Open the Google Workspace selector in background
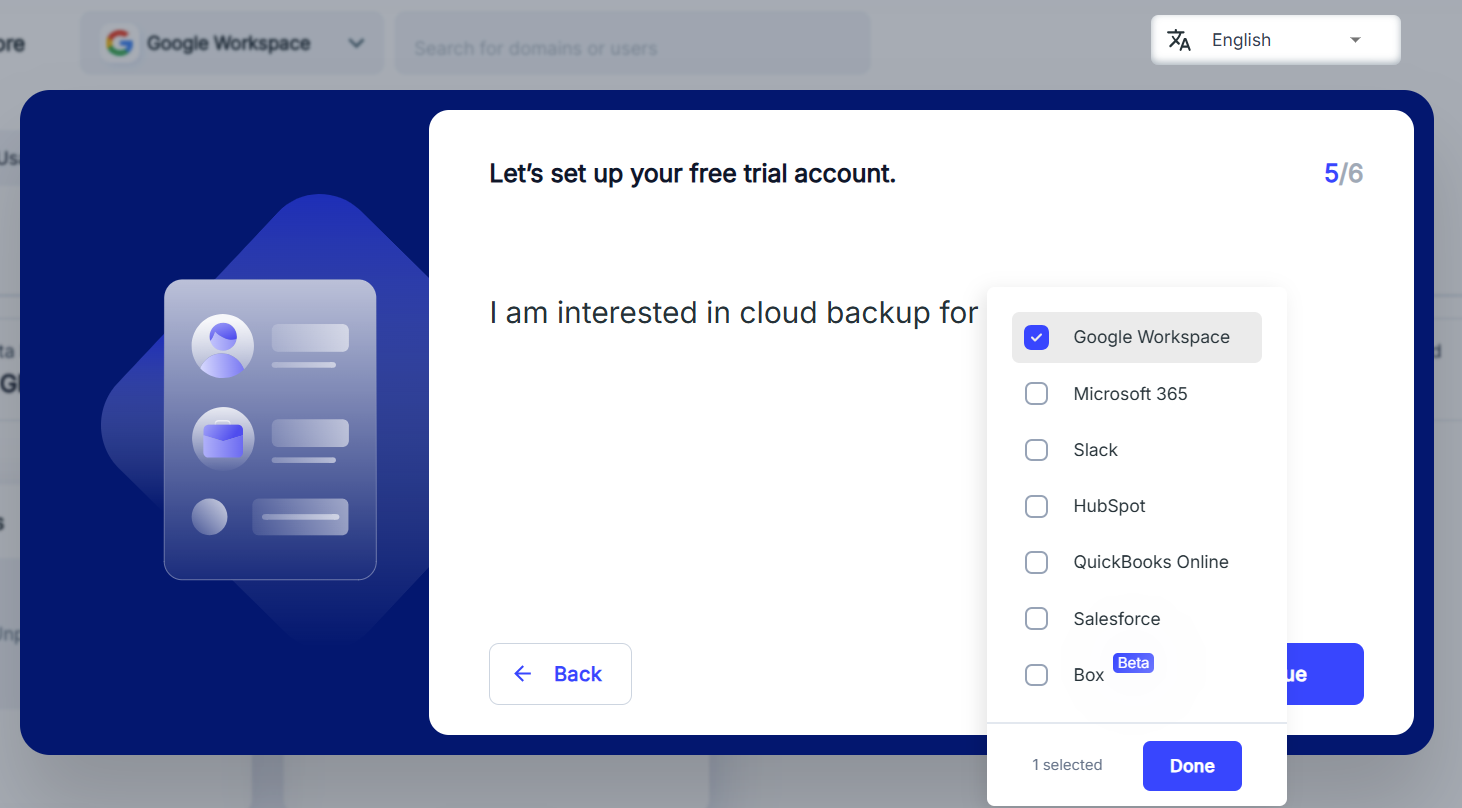This screenshot has height=808, width=1462. click(x=232, y=43)
